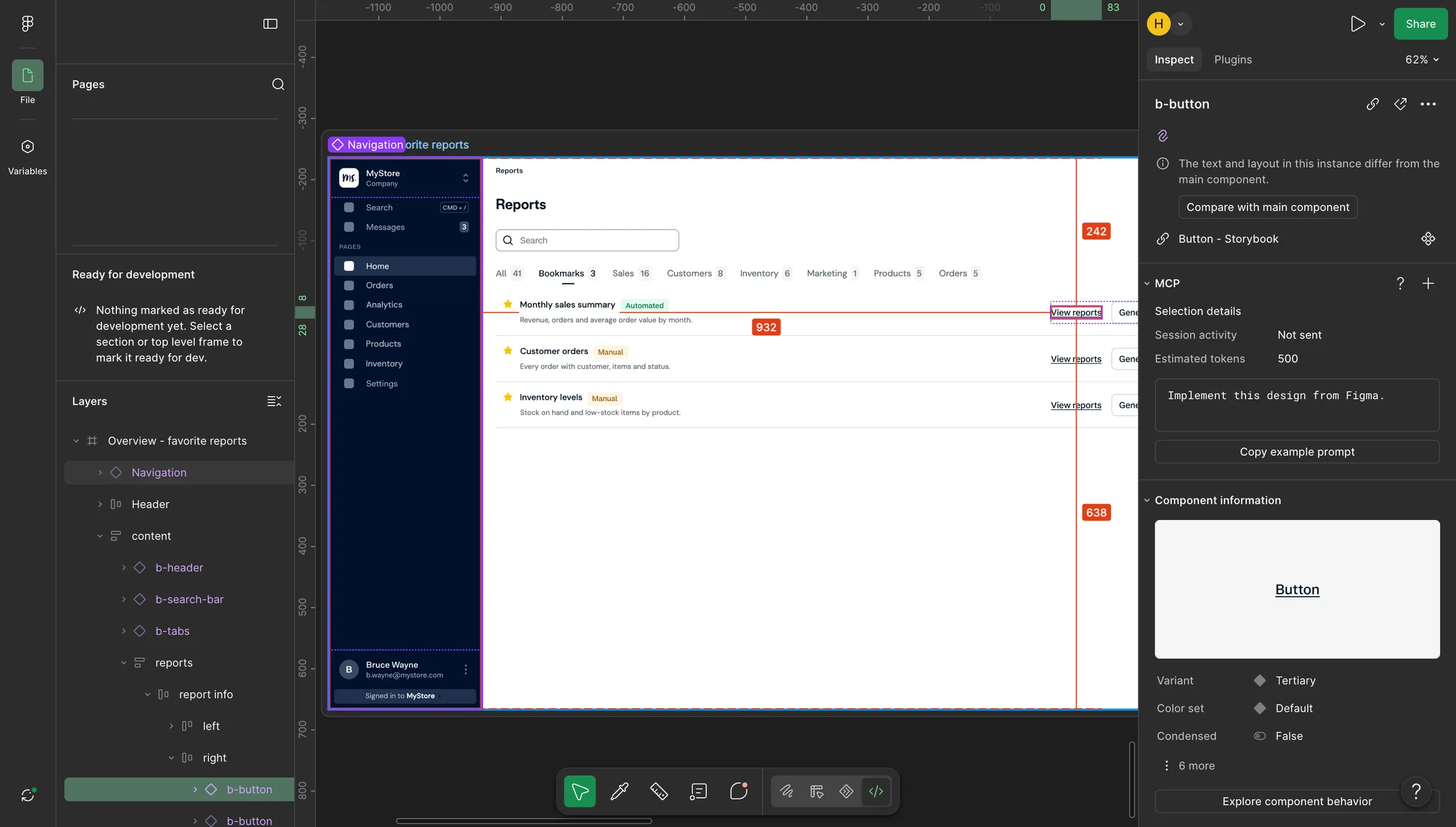Select the Annotation tool in toolbar
1456x827 pixels.
[x=698, y=791]
